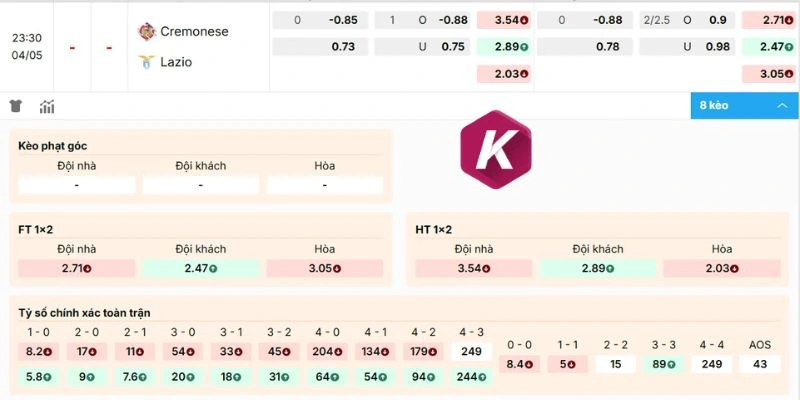Pick HT 1×2 Đội nhà odds 3.54
Screen dimensions: 800x400
[x=473, y=268]
